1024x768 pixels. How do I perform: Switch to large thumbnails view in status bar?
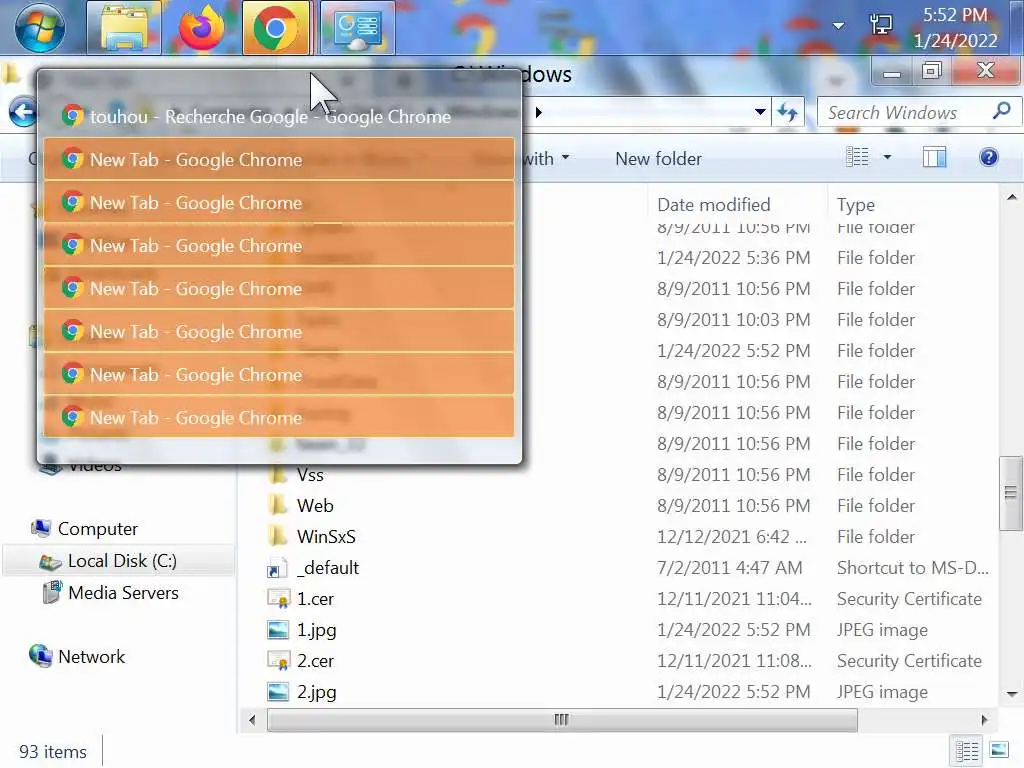(x=999, y=750)
